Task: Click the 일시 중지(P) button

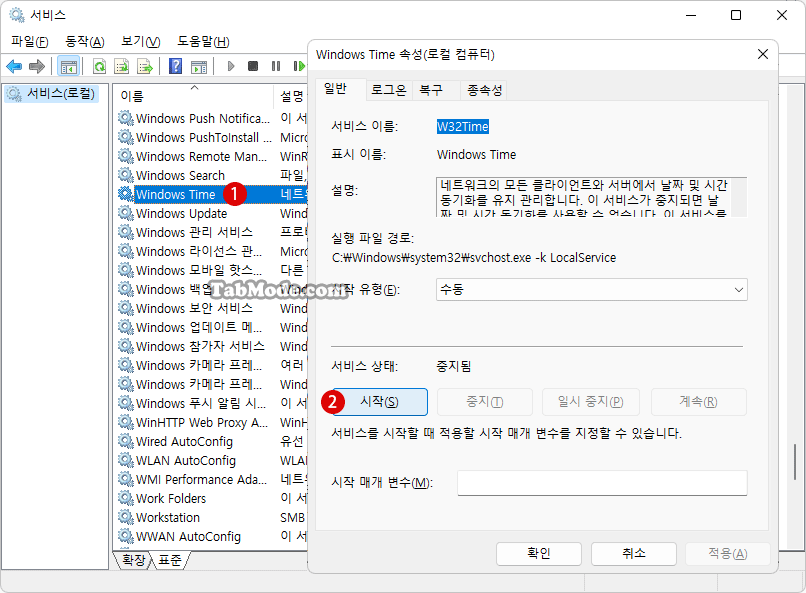Action: 591,402
